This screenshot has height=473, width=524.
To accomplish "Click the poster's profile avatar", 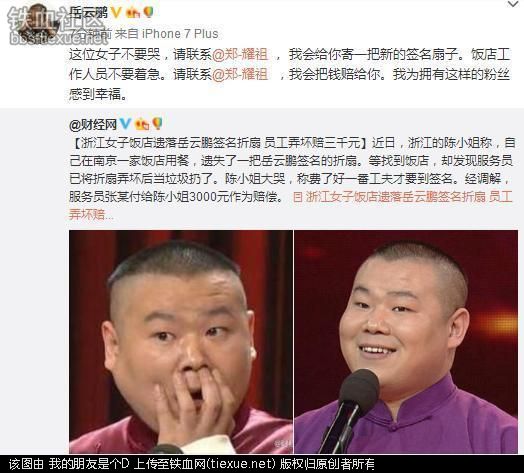I will (x=37, y=23).
